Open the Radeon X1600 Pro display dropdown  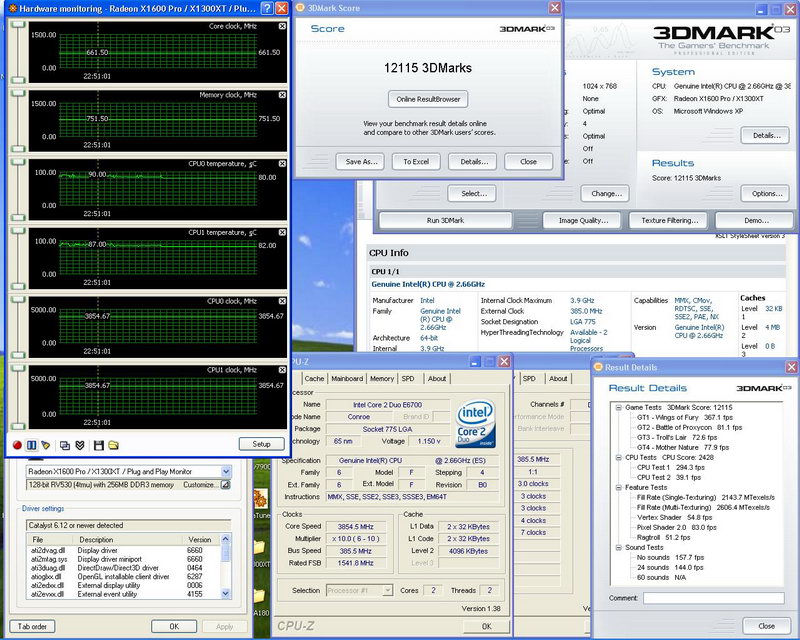226,472
